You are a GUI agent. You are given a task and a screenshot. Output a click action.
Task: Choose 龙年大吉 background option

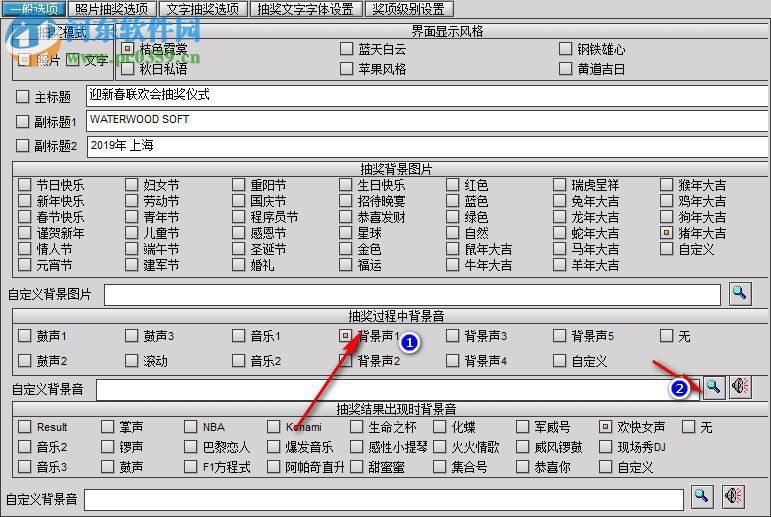coord(560,217)
